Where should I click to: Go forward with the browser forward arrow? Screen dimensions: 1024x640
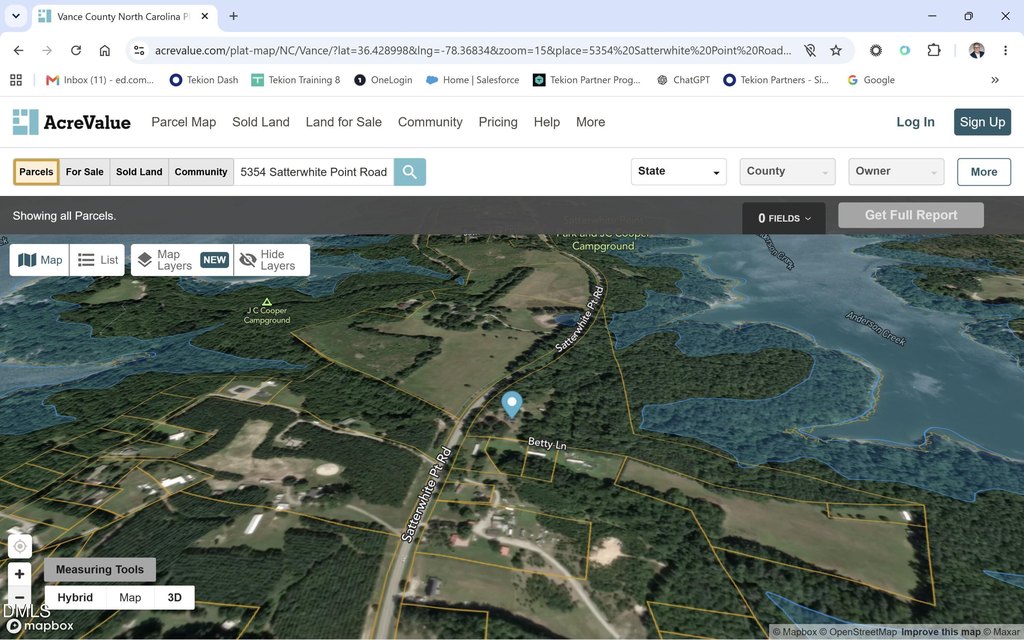(47, 50)
